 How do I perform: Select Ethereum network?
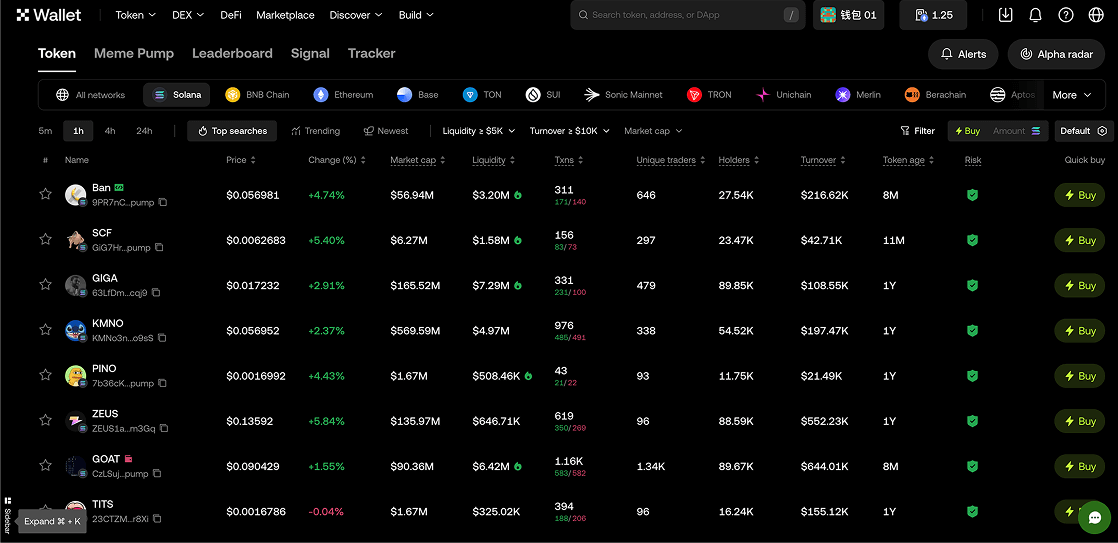point(343,95)
